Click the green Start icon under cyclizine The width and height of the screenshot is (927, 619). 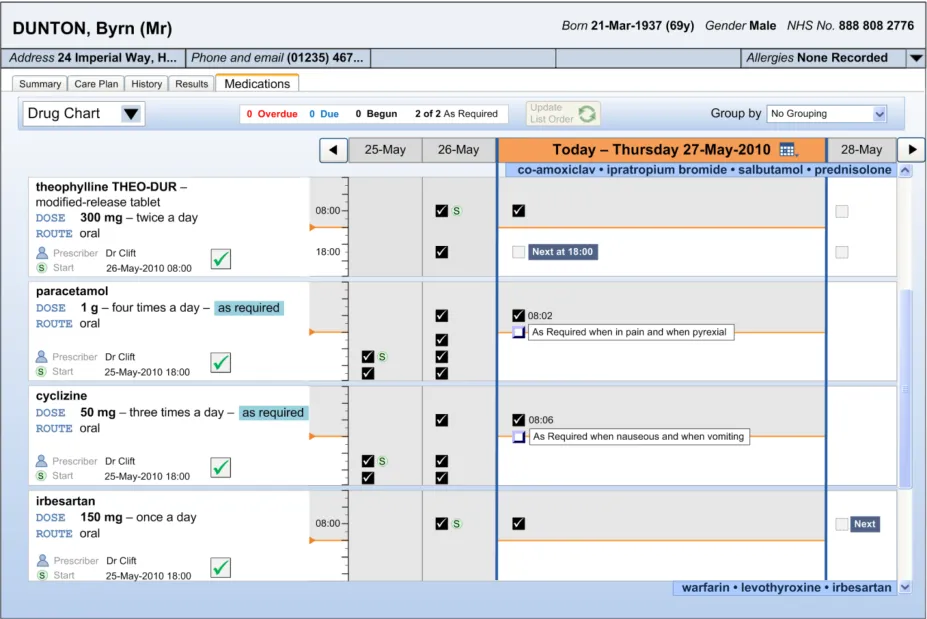coord(42,476)
